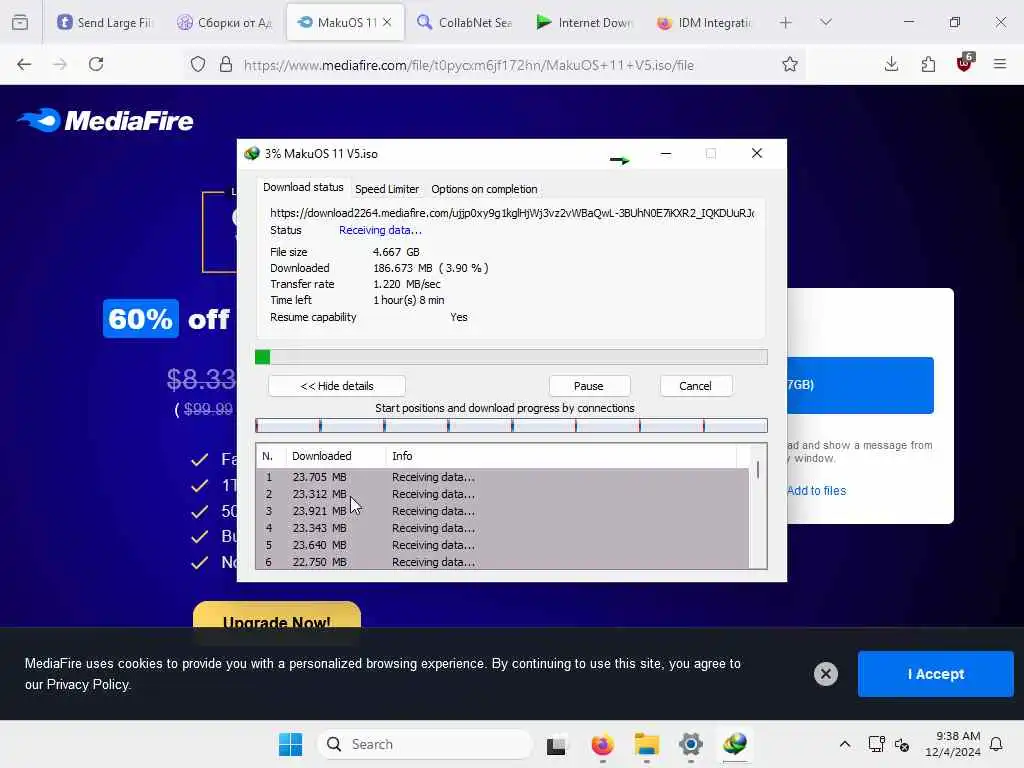Open Firefox downloads panel
Viewport: 1024px width, 768px height.
(891, 64)
